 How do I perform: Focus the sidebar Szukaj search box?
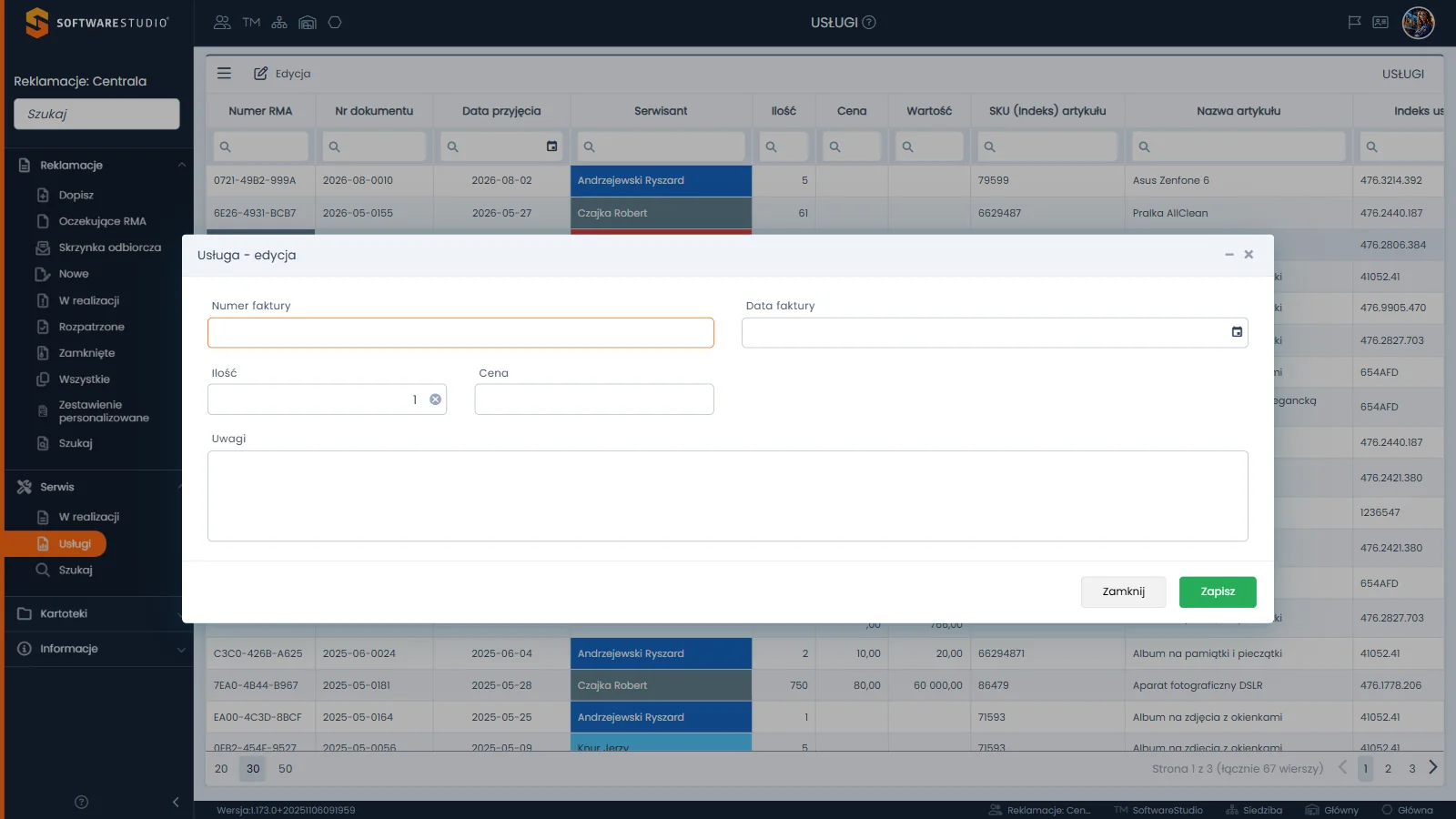pyautogui.click(x=96, y=114)
